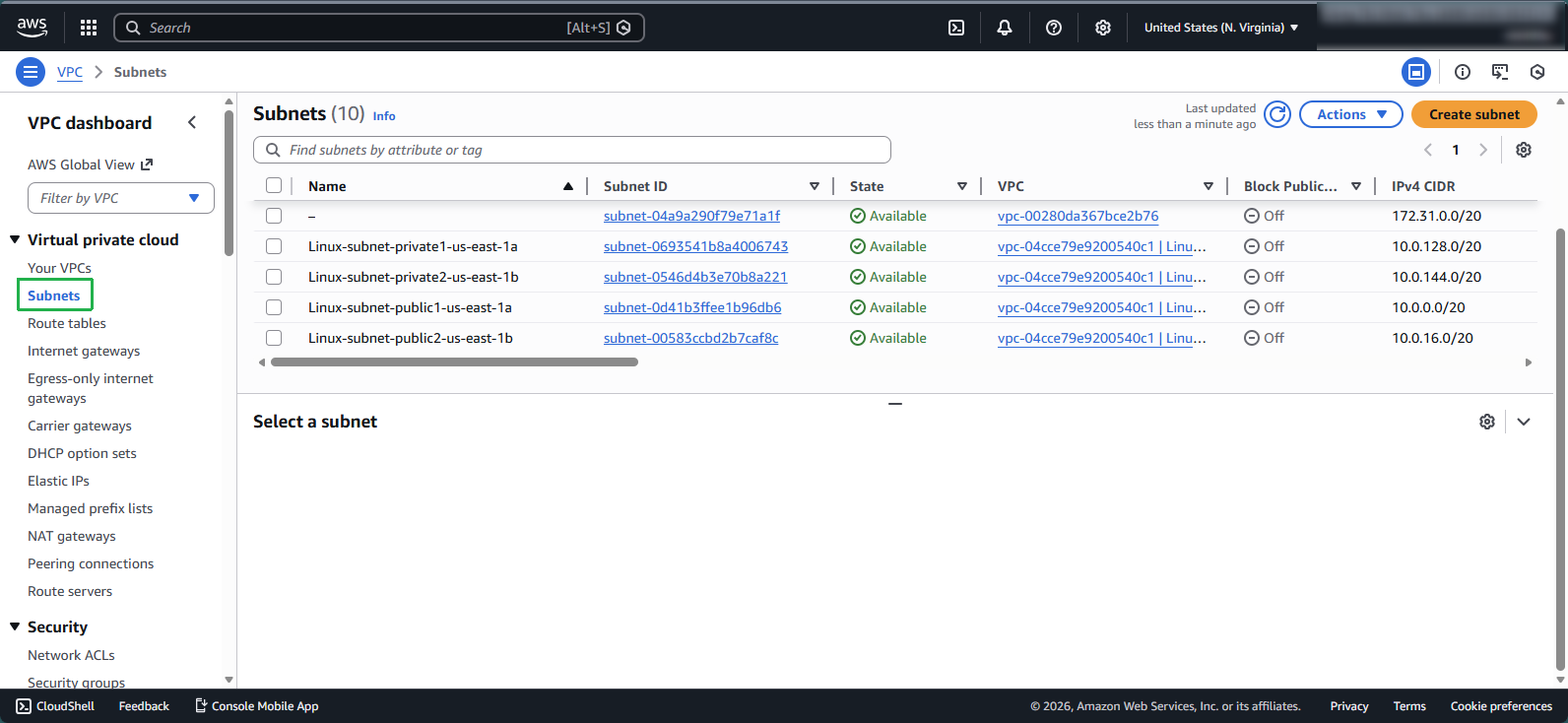Open the Info link beside Subnets
1568x723 pixels.
[384, 116]
